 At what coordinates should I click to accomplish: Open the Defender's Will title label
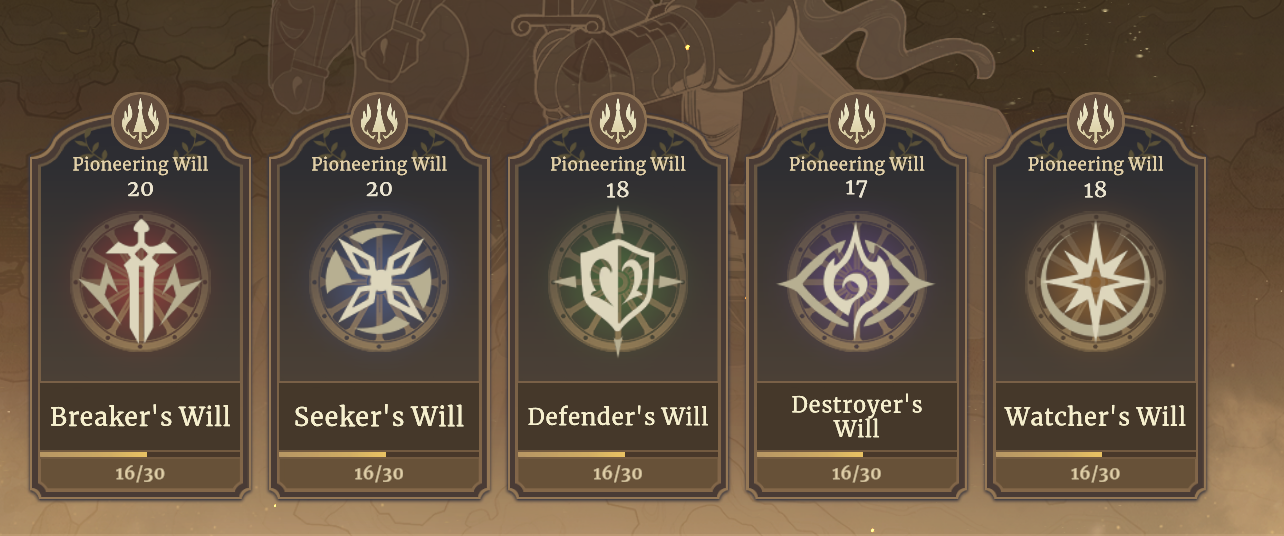[618, 416]
